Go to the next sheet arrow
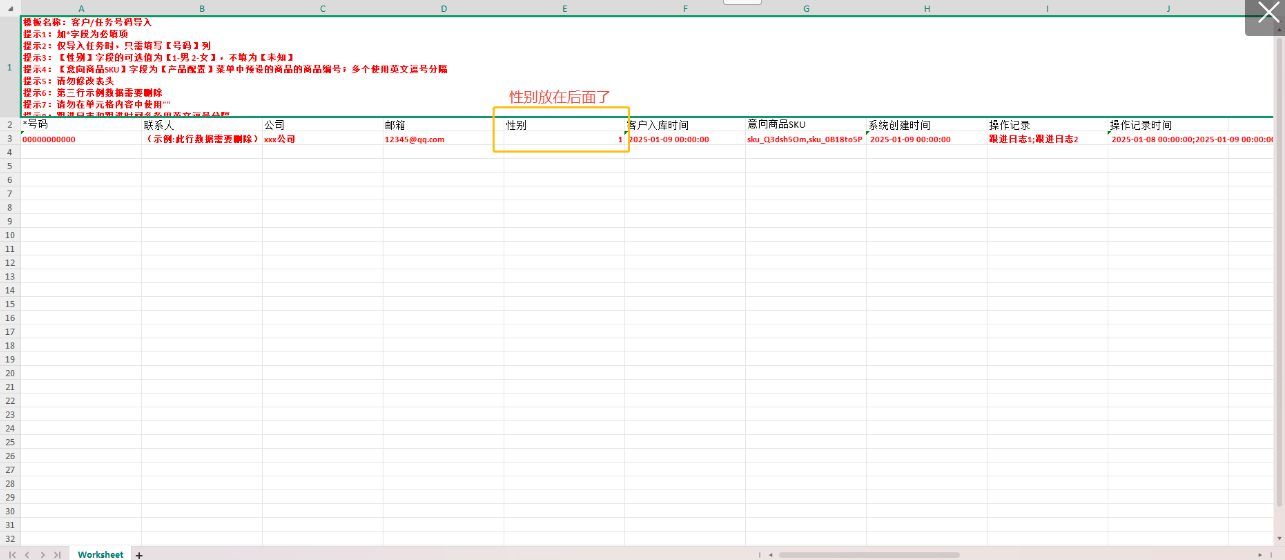This screenshot has height=560, width=1285. pyautogui.click(x=42, y=554)
